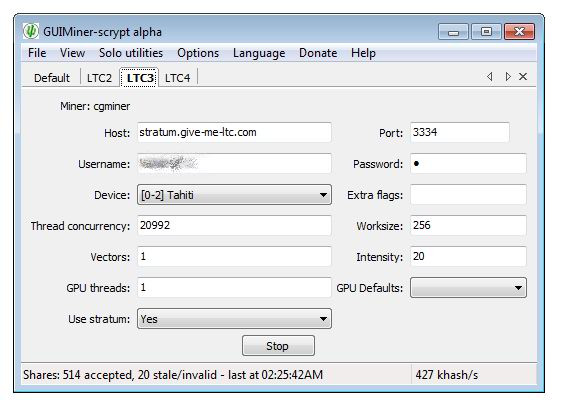The image size is (561, 406).
Task: Click the 'Miner: cgminer' label
Action: (x=95, y=106)
